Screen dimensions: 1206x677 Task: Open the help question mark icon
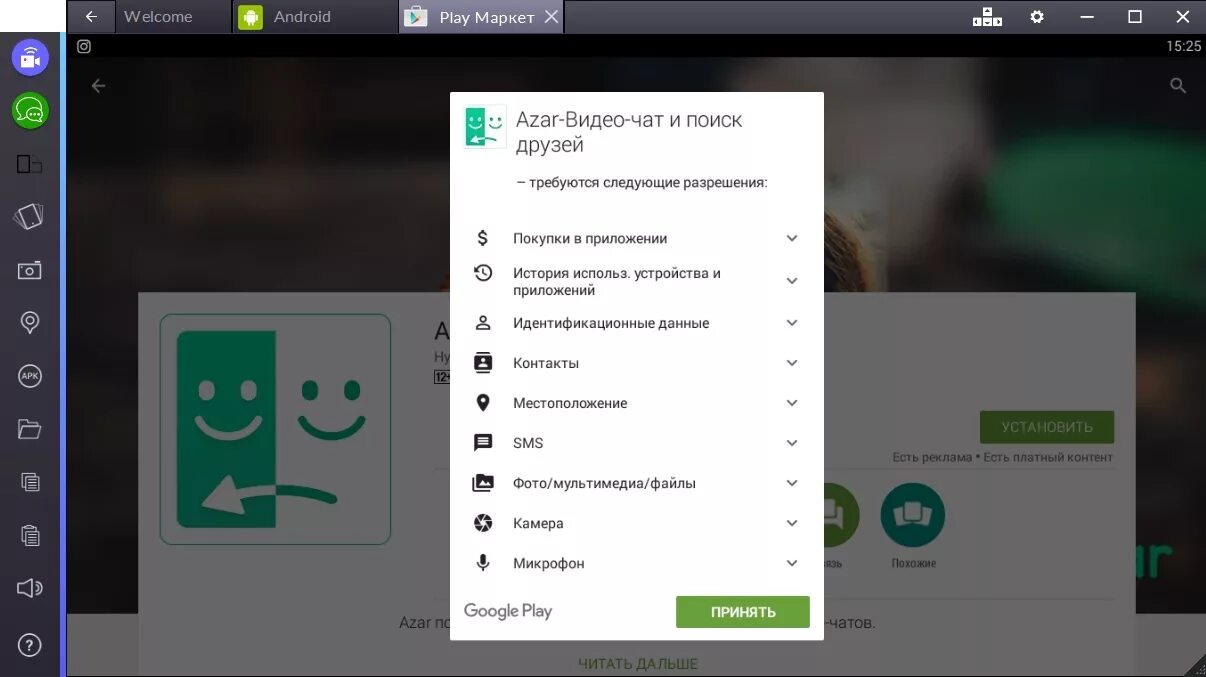(30, 645)
